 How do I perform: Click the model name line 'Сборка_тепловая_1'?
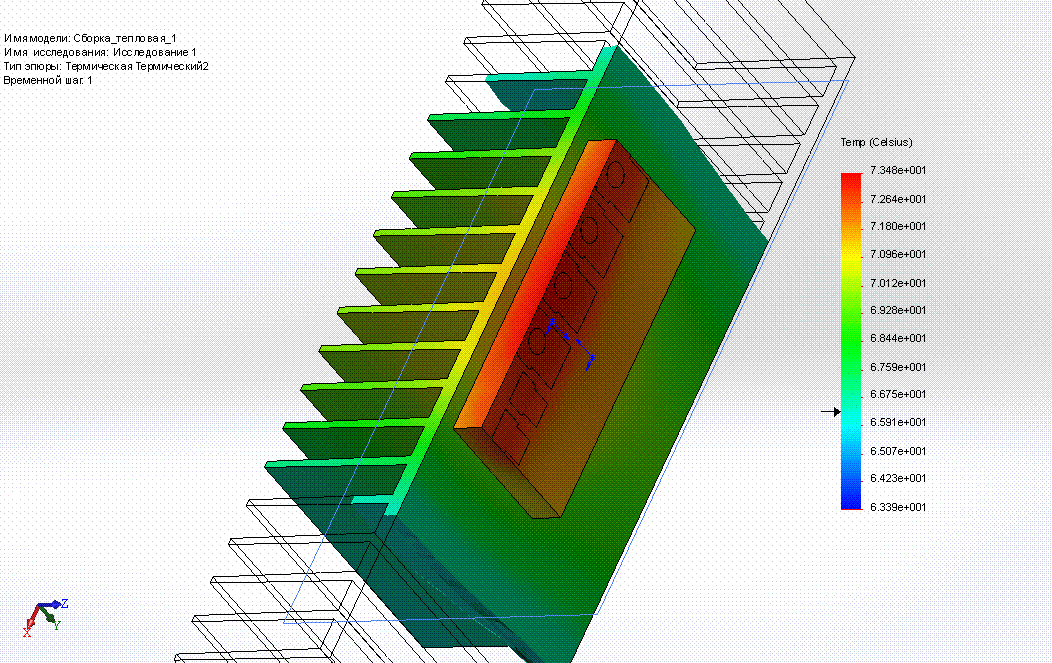(x=90, y=39)
